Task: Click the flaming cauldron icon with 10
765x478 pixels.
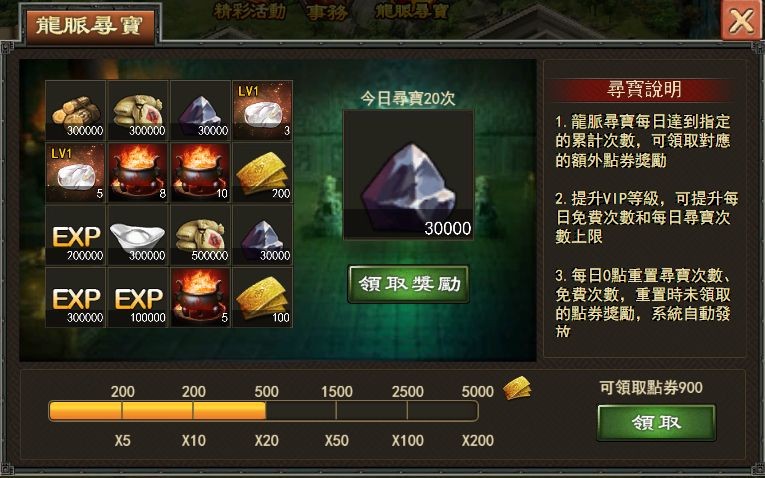Action: coord(200,173)
